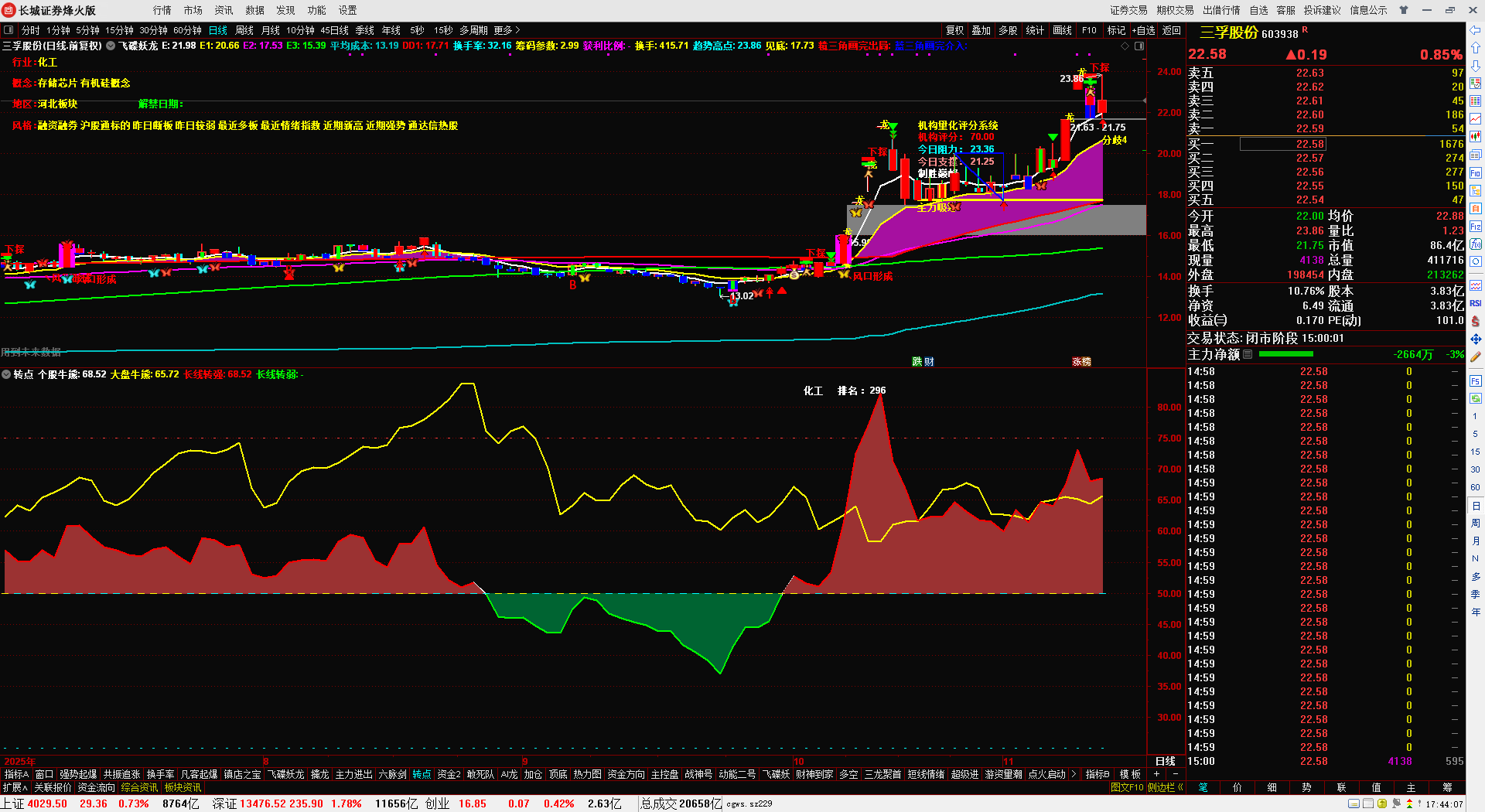Viewport: 1485px width, 812px height.
Task: Click the window layout icon at chart top-left
Action: tap(9, 30)
